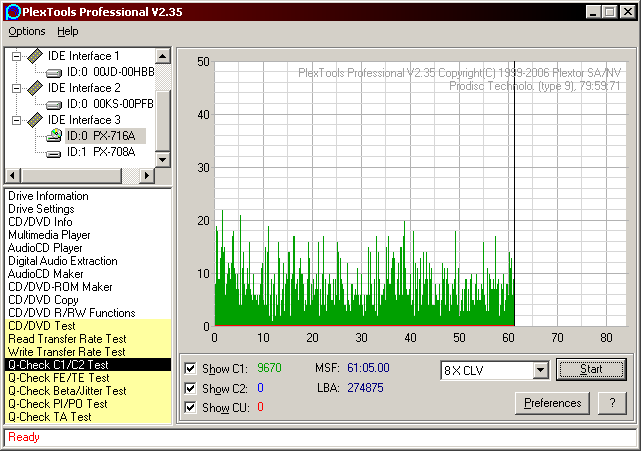641x451 pixels.
Task: Click the C2 count value 0
Action: pyautogui.click(x=260, y=388)
